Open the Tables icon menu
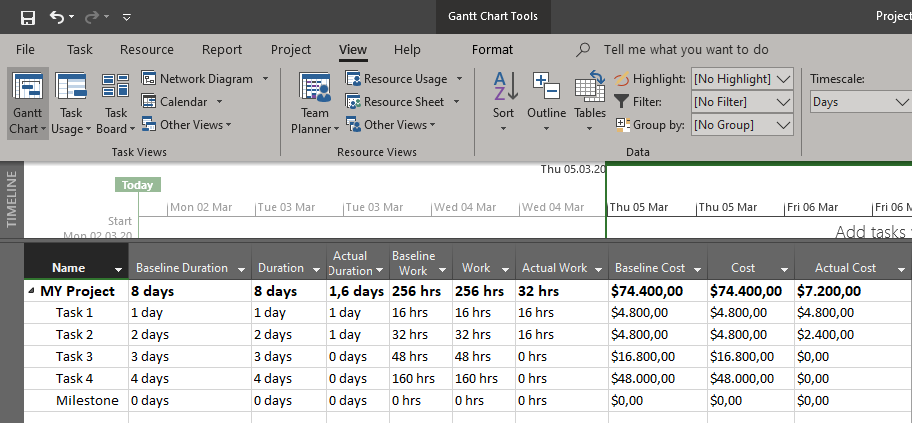The image size is (912, 423). tap(590, 90)
